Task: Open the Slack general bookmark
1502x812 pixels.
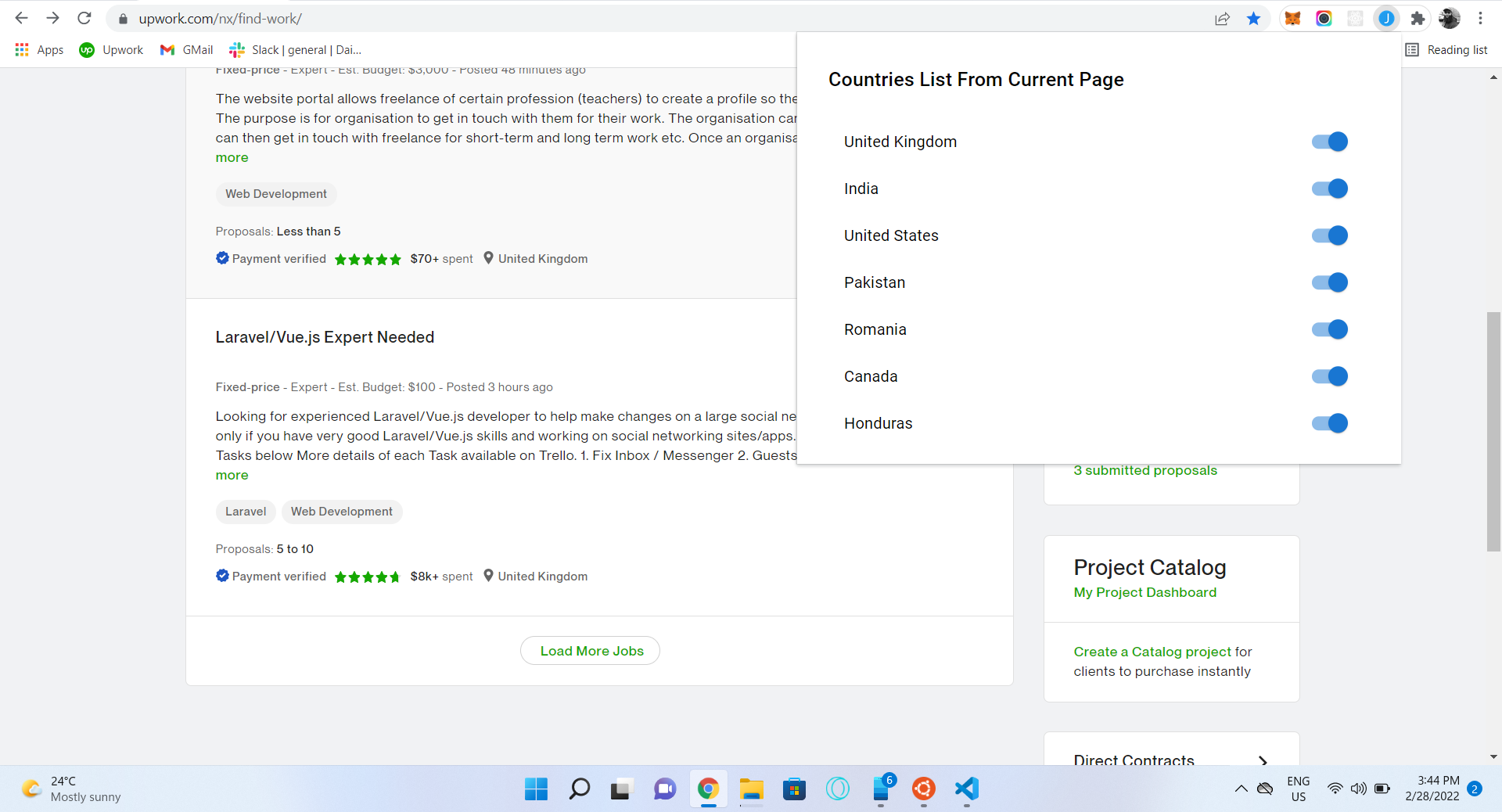Action: click(x=295, y=49)
